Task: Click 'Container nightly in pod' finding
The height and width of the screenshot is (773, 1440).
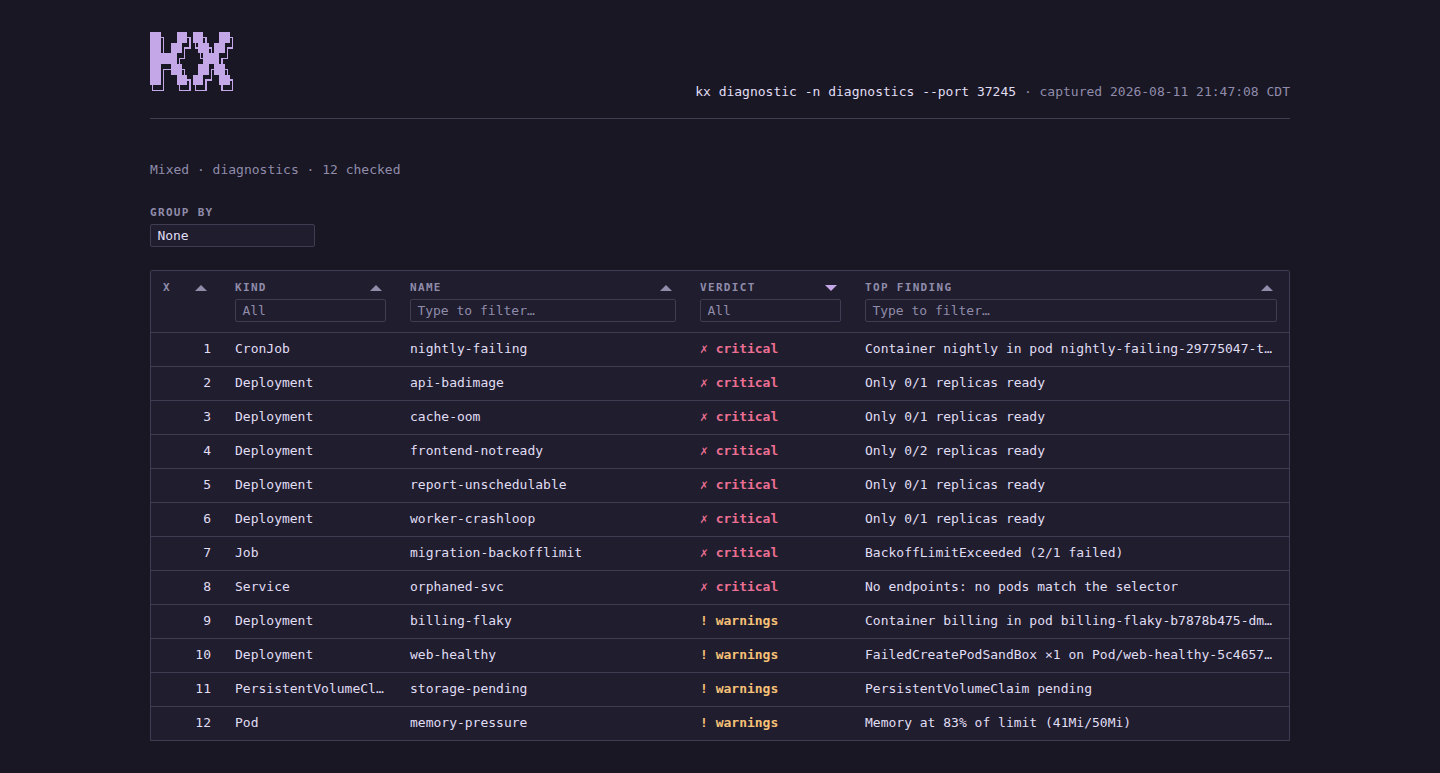Action: click(x=1069, y=349)
